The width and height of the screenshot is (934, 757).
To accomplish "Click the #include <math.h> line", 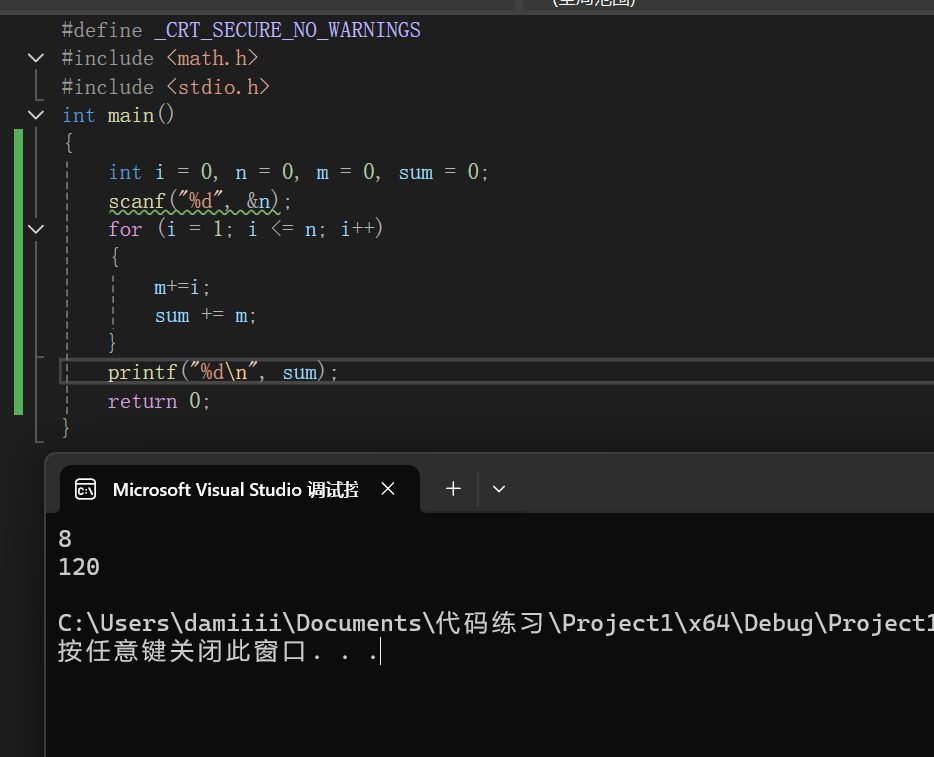I will tap(160, 58).
